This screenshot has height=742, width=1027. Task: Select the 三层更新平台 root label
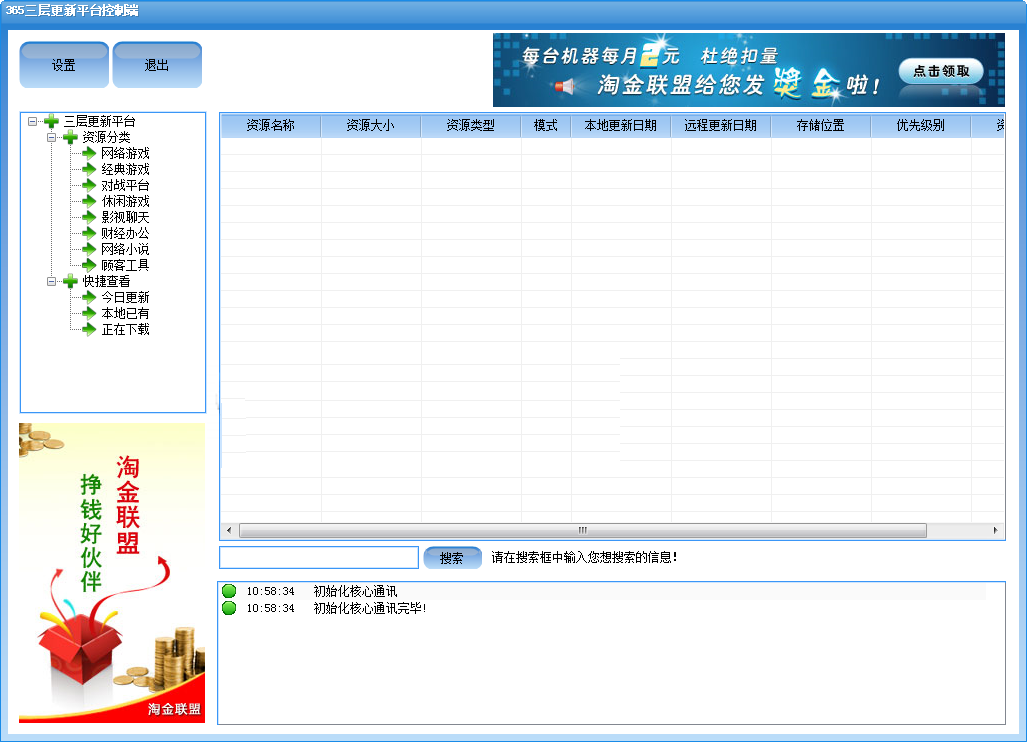coord(100,121)
